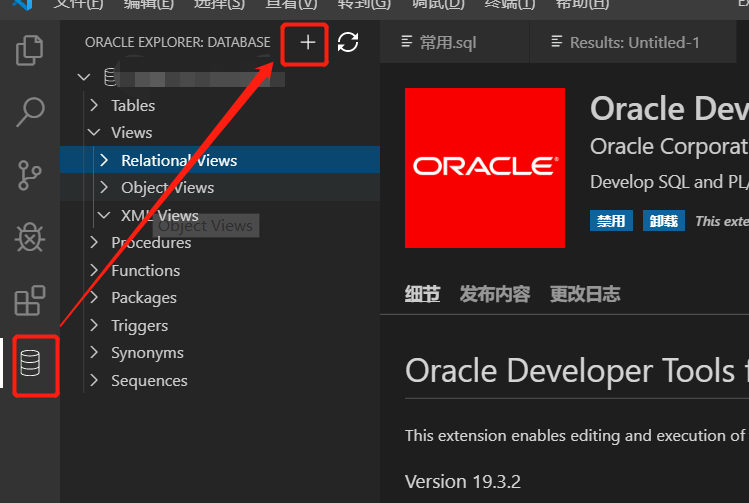
Task: Expand the Packages node
Action: (x=94, y=297)
